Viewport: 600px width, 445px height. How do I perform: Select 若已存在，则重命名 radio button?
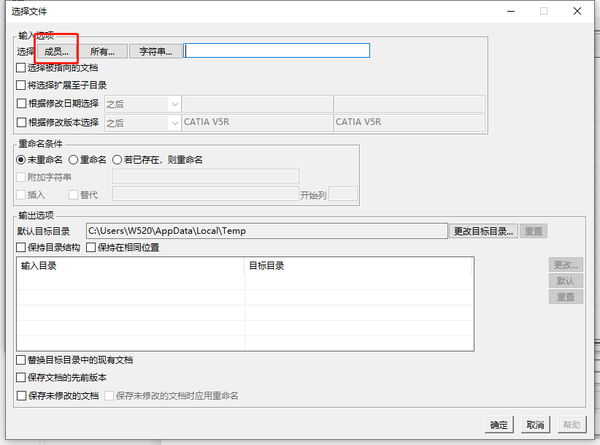tap(117, 160)
